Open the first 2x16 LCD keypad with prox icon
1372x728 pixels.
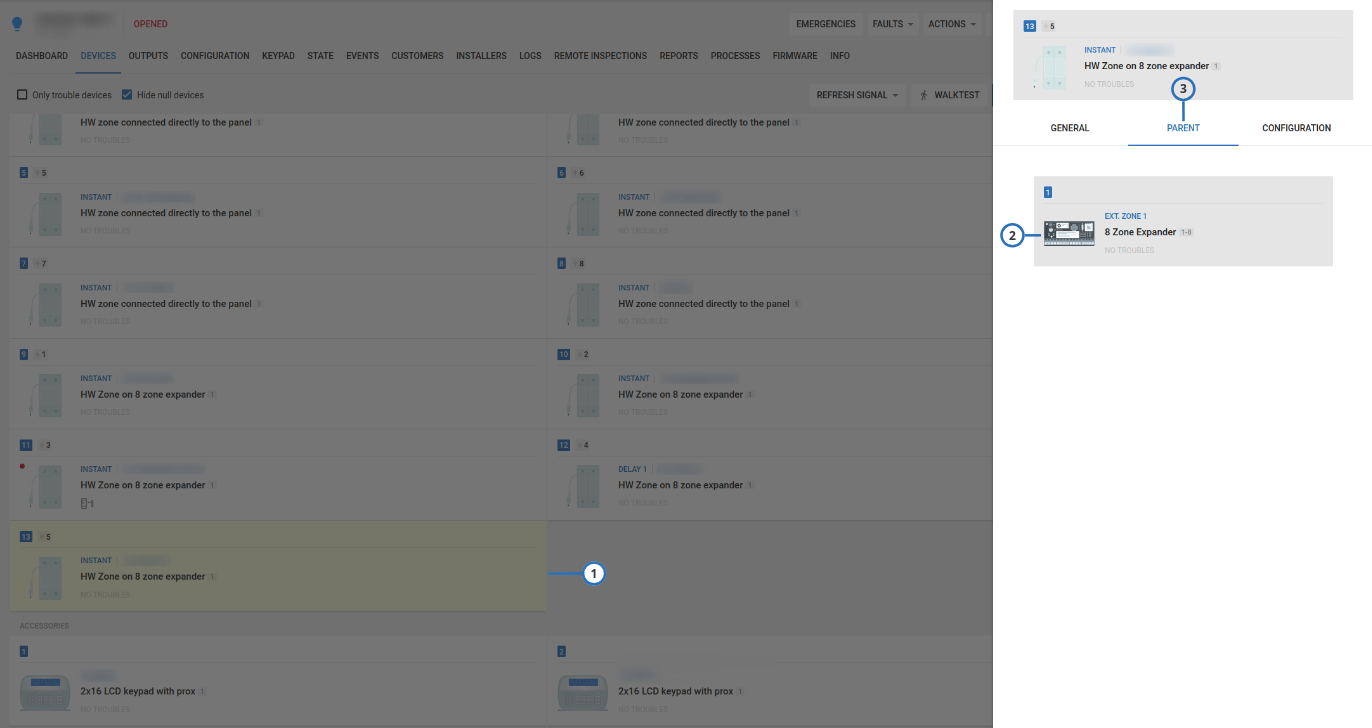click(45, 692)
